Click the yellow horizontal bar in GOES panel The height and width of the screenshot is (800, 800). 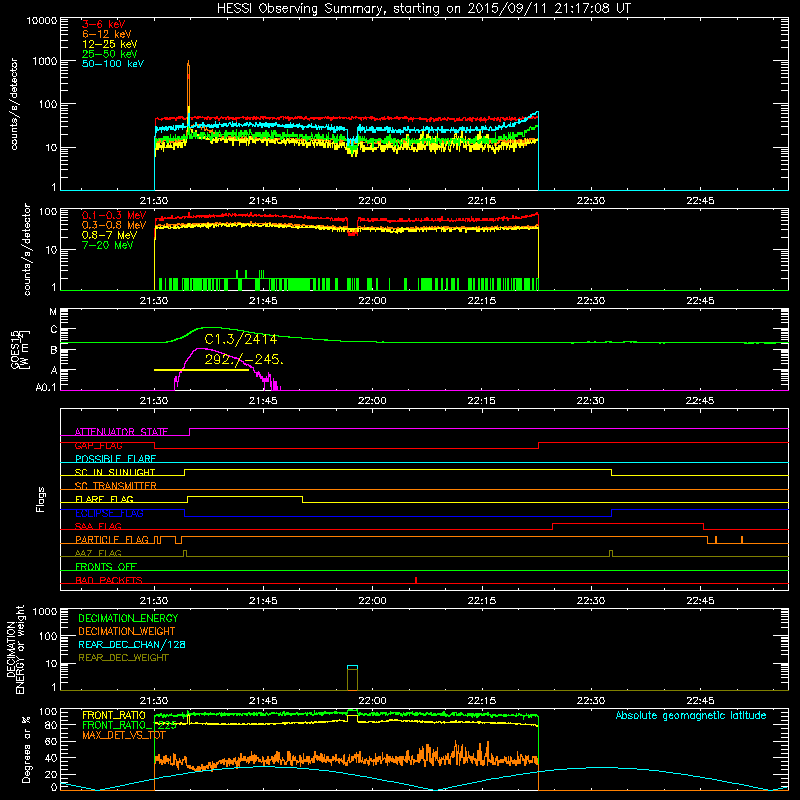pos(201,370)
